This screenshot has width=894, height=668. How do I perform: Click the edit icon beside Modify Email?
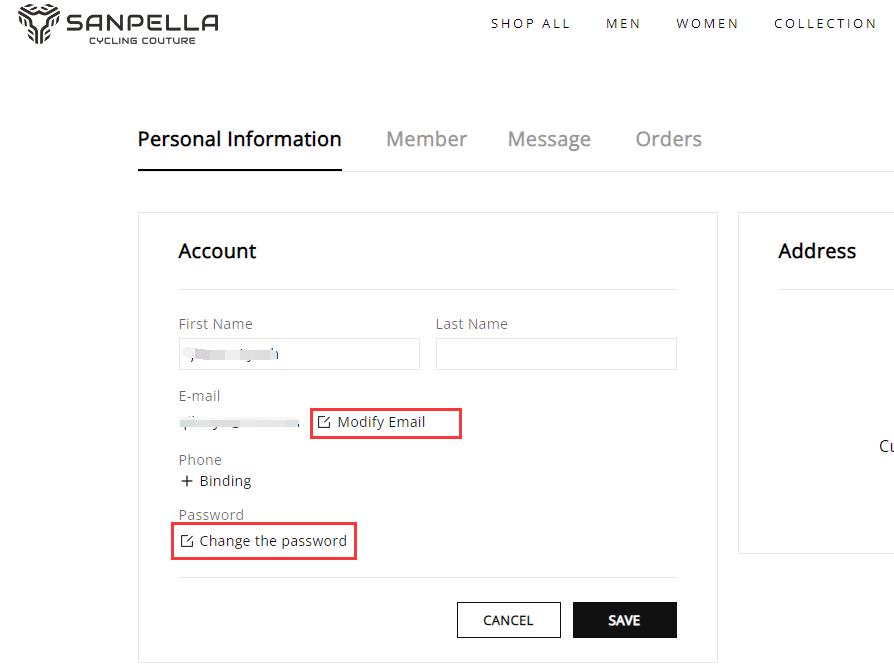point(323,423)
